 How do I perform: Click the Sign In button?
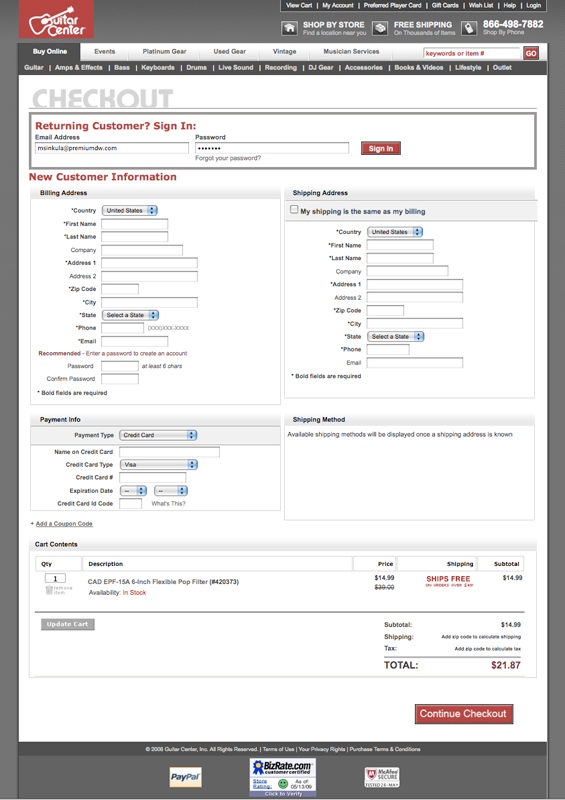pyautogui.click(x=381, y=148)
